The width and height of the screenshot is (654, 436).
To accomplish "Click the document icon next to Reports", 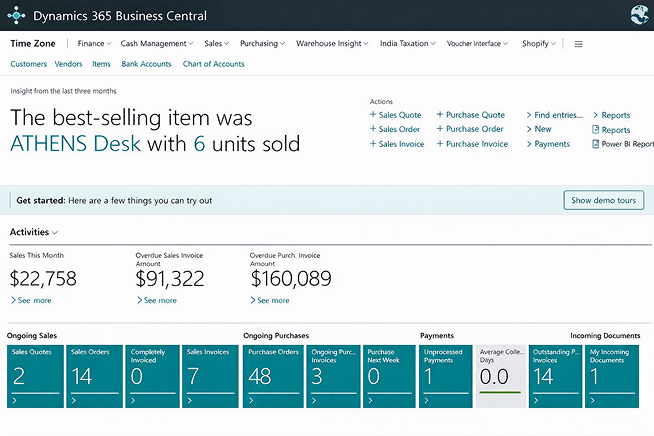I will [x=596, y=129].
